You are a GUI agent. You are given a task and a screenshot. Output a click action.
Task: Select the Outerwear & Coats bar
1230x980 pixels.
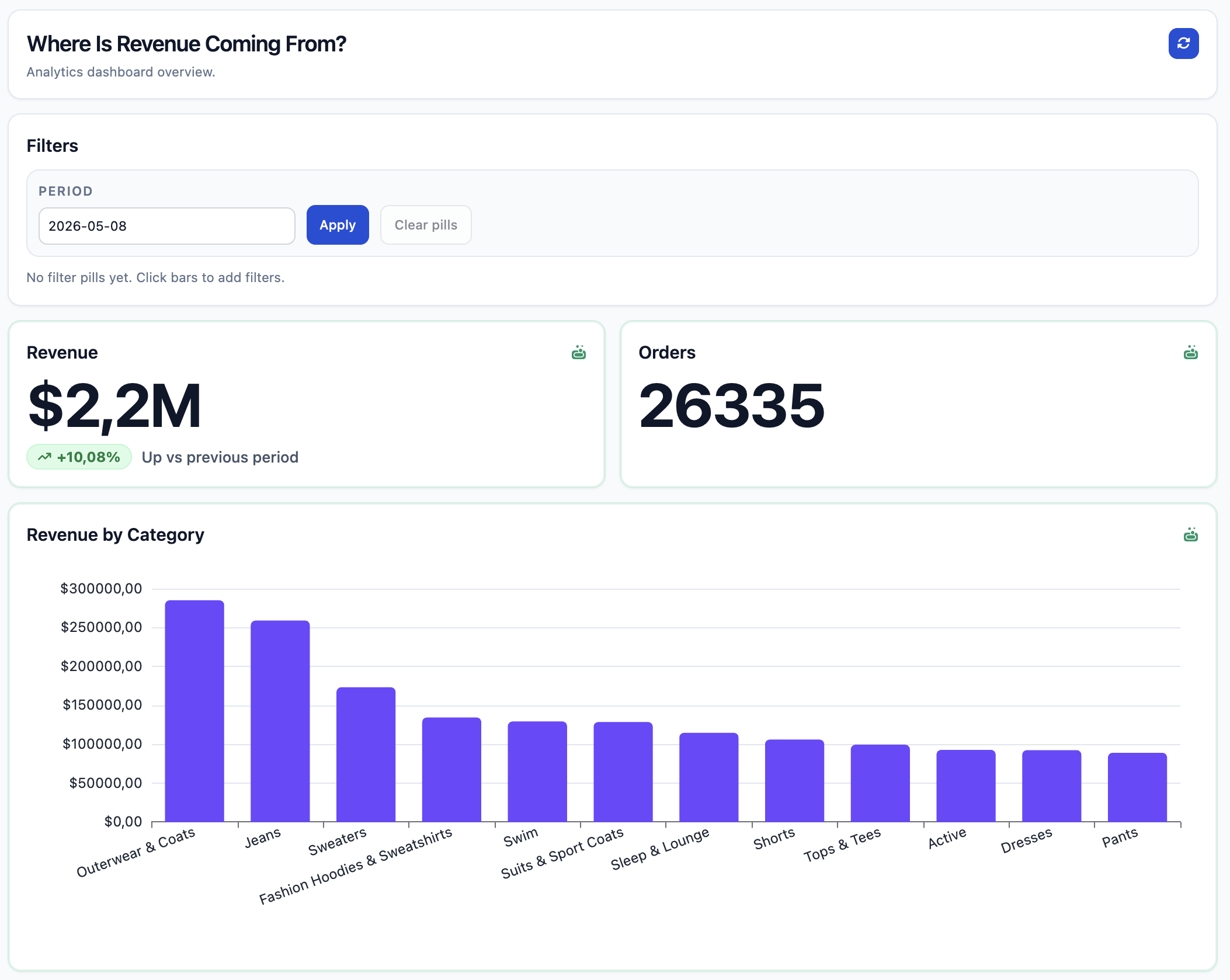(x=194, y=711)
